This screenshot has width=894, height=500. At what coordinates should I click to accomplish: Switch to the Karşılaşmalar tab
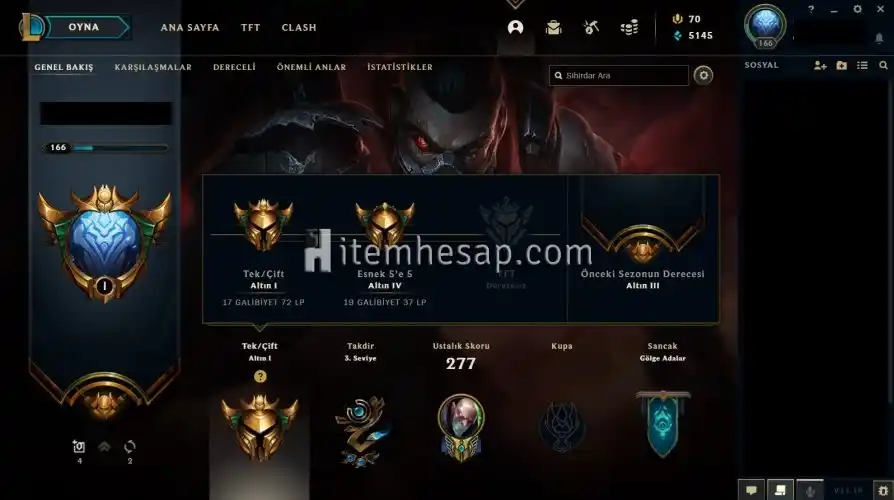click(153, 67)
